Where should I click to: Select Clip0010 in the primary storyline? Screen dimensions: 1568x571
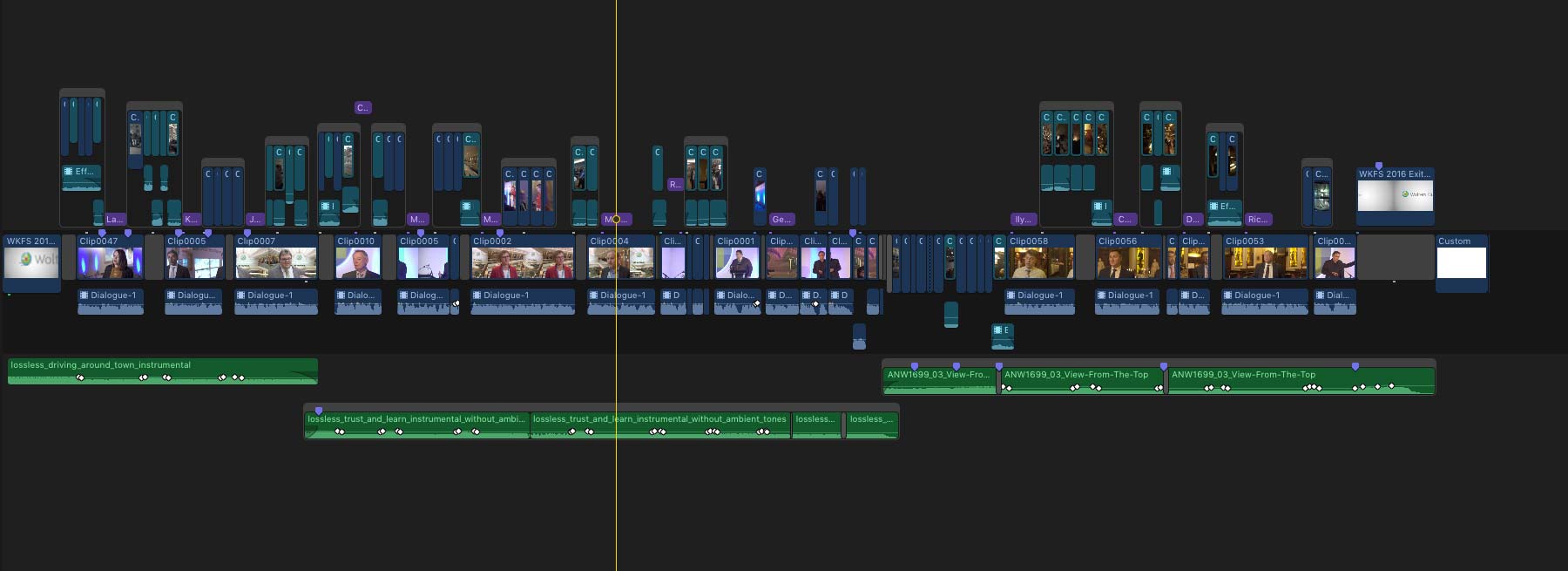pos(357,257)
